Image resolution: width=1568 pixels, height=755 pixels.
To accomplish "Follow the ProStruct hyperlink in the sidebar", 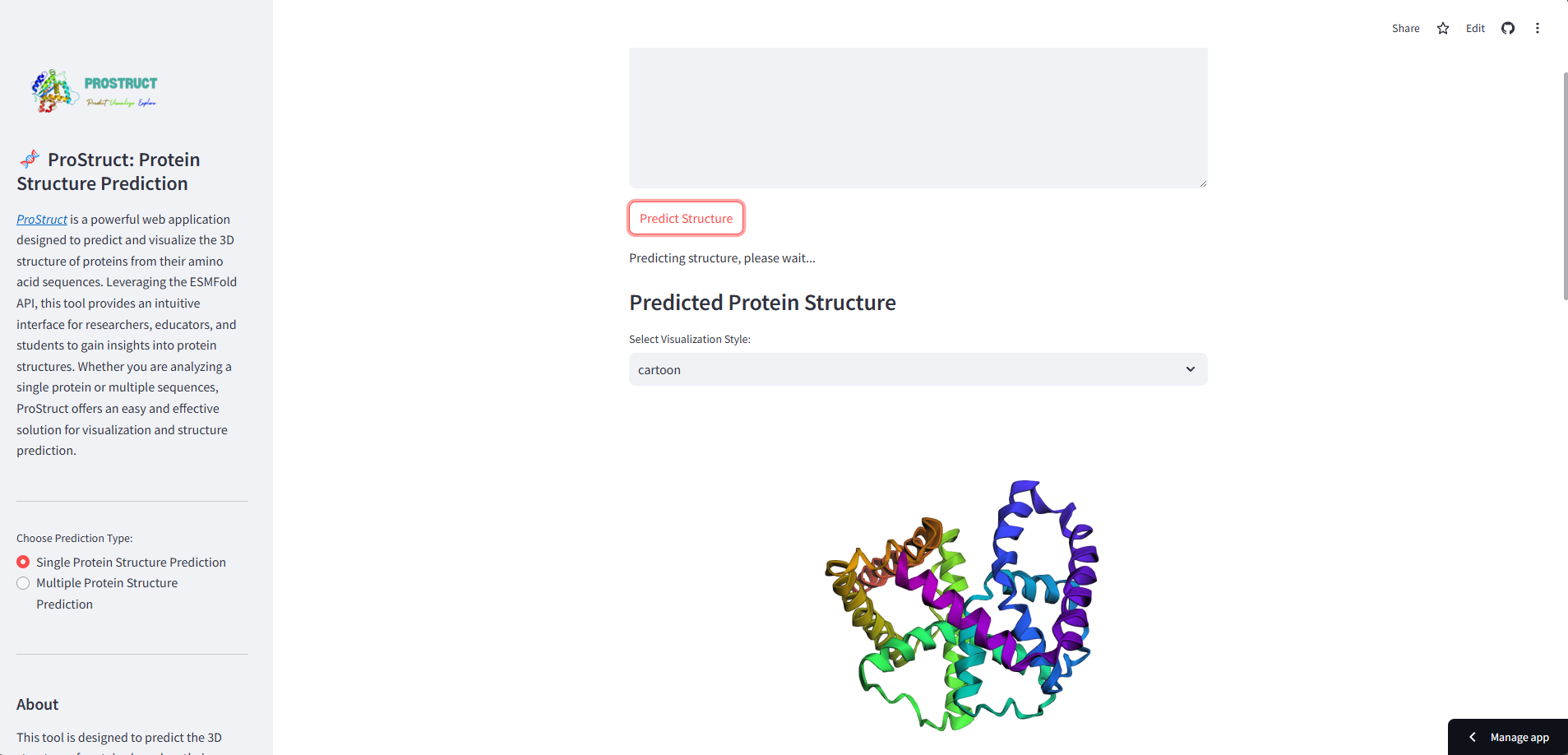I will [42, 220].
